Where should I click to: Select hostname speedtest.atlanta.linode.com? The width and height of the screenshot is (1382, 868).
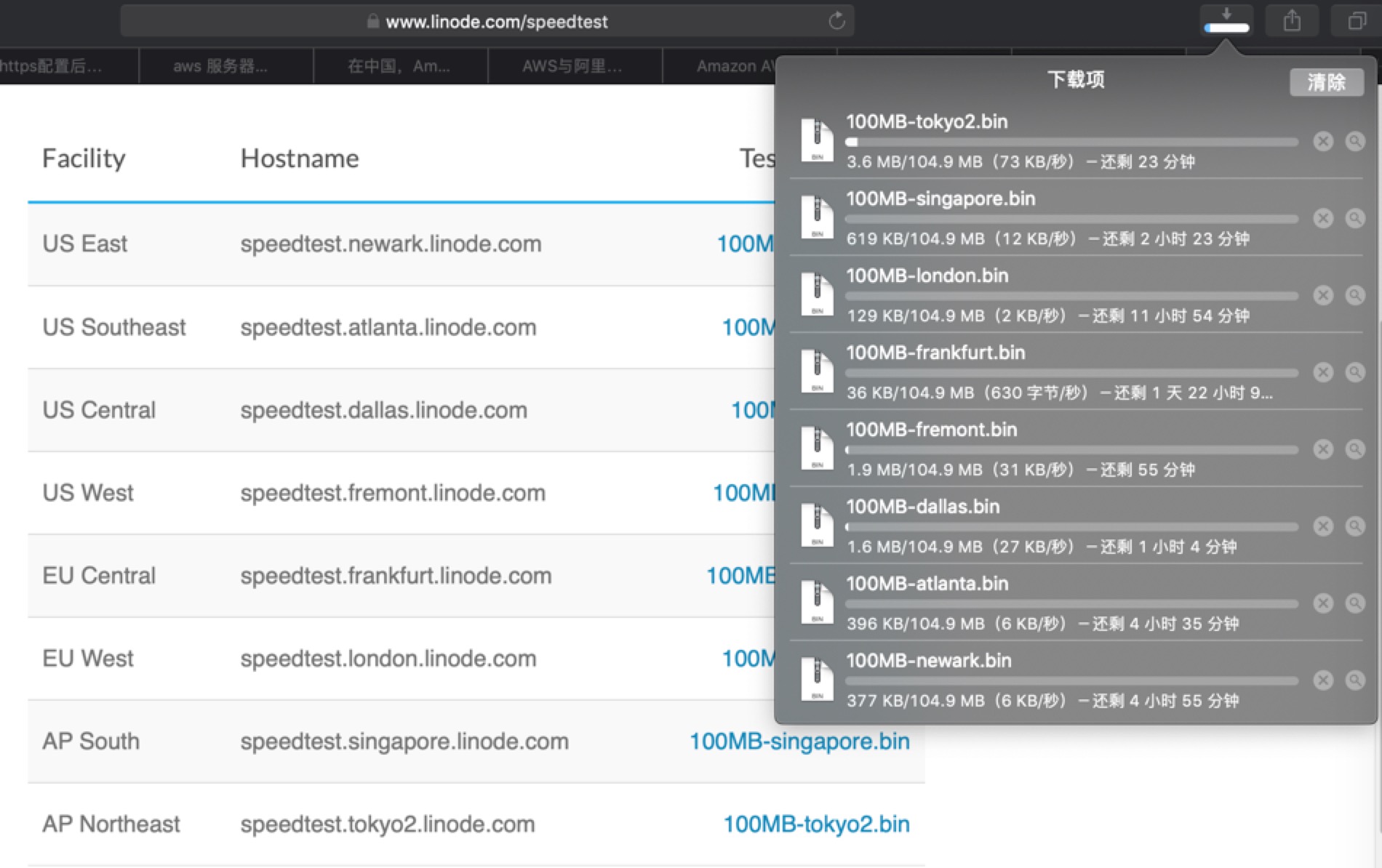tap(388, 326)
